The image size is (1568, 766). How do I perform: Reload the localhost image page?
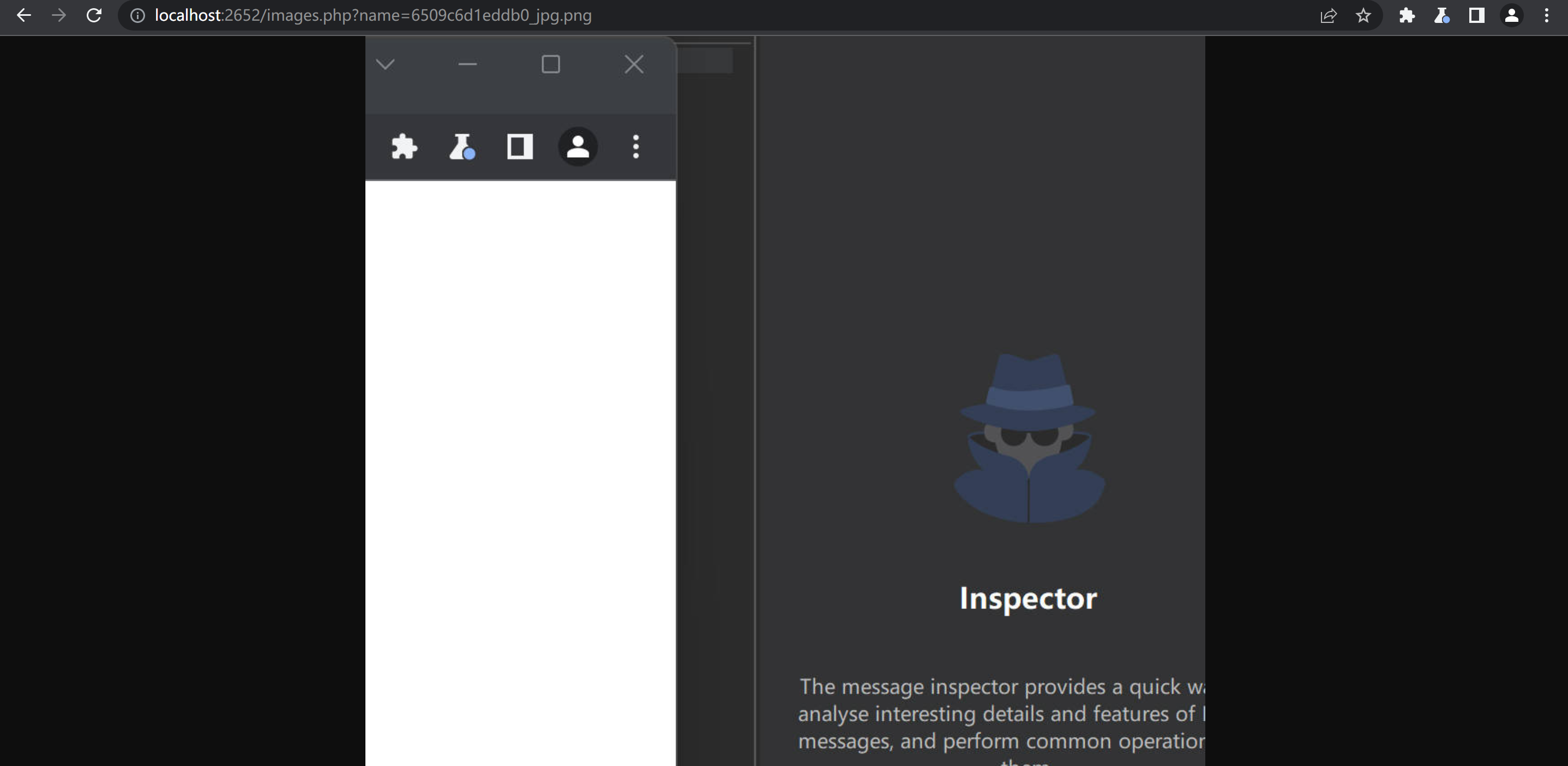click(94, 15)
